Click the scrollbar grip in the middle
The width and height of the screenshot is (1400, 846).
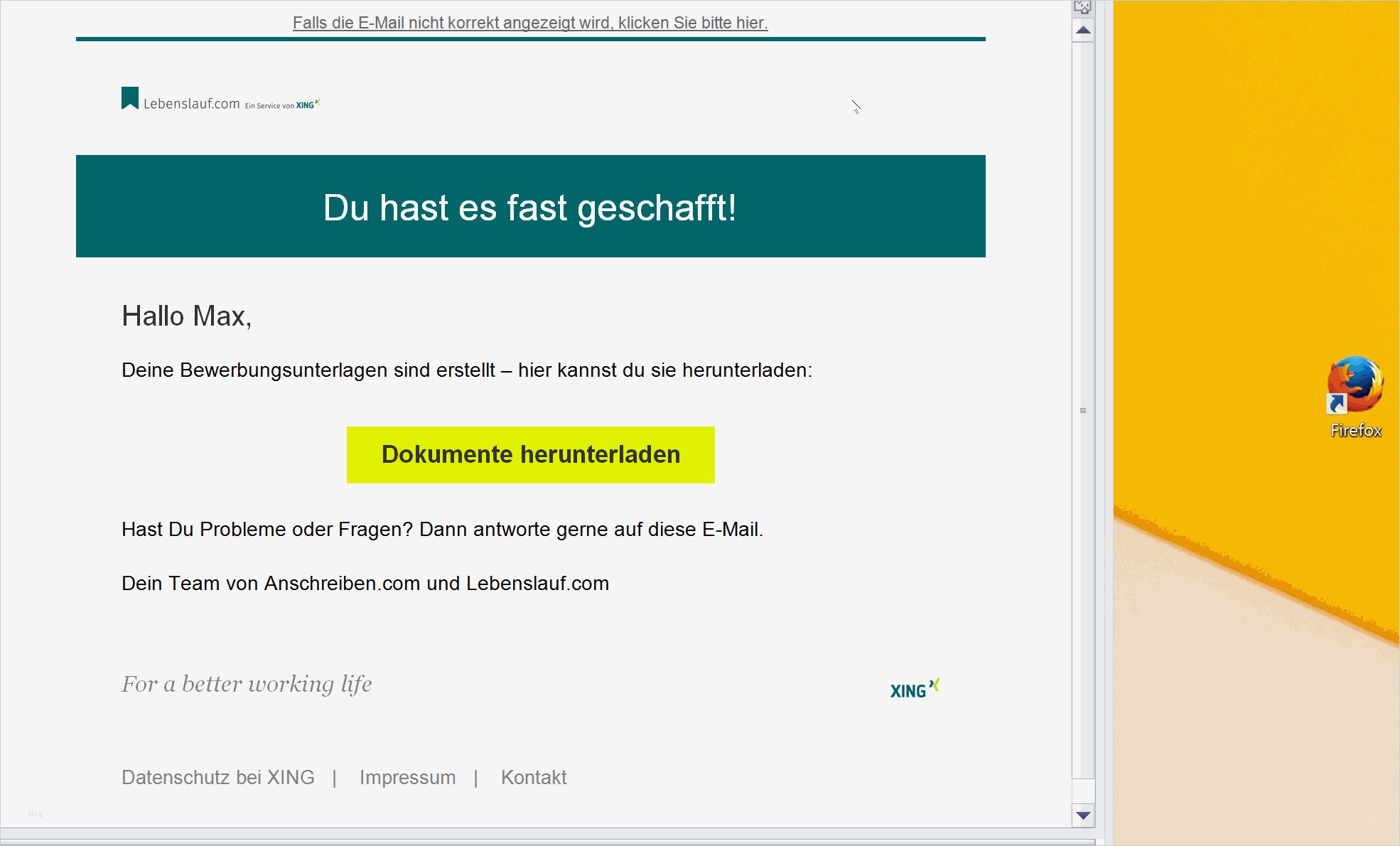click(1083, 411)
